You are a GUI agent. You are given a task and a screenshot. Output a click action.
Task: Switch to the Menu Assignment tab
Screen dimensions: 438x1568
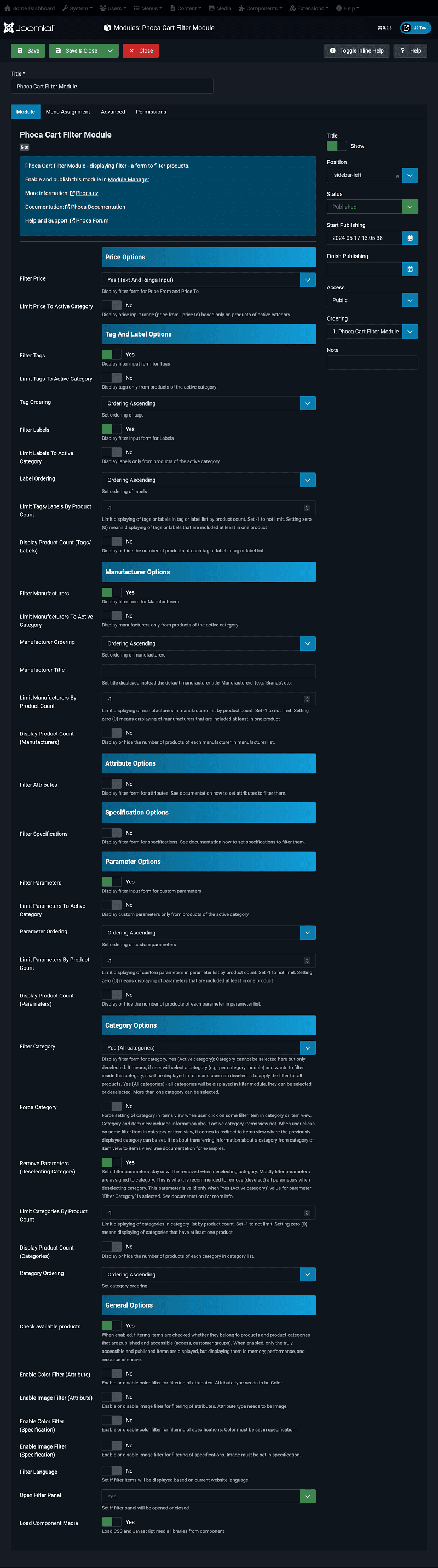(x=67, y=112)
